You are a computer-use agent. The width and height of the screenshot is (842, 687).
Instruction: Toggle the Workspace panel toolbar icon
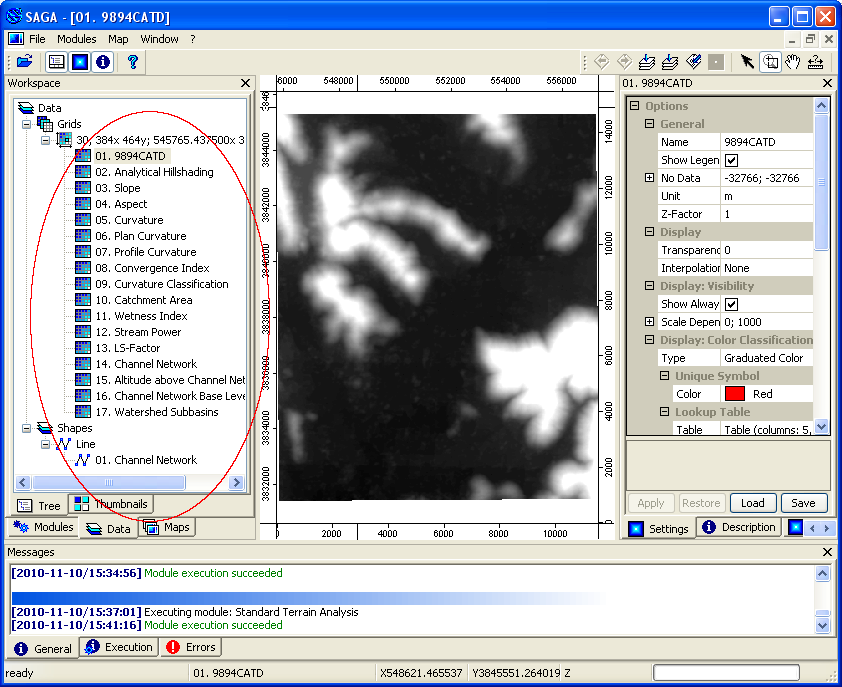(56, 62)
